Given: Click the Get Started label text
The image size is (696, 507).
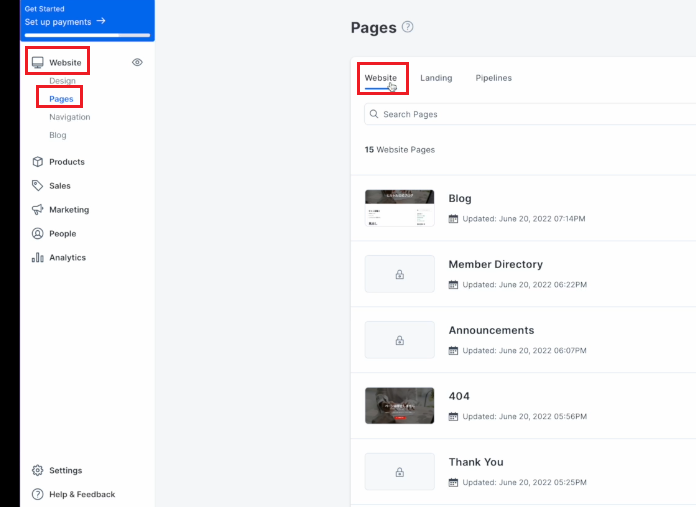Looking at the screenshot, I should 44,9.
